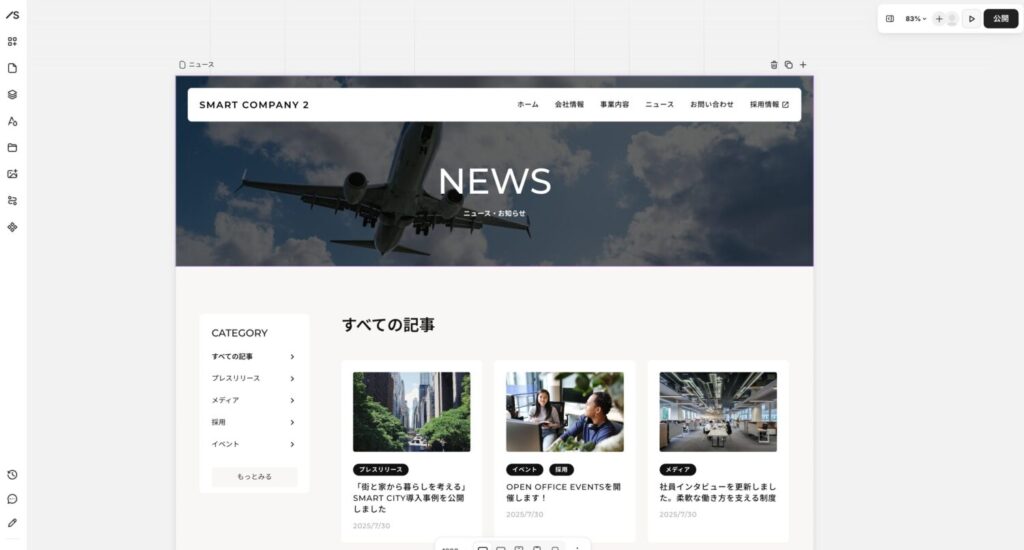Image resolution: width=1024 pixels, height=550 pixels.
Task: Open the Fonts and styles panel
Action: tap(12, 121)
